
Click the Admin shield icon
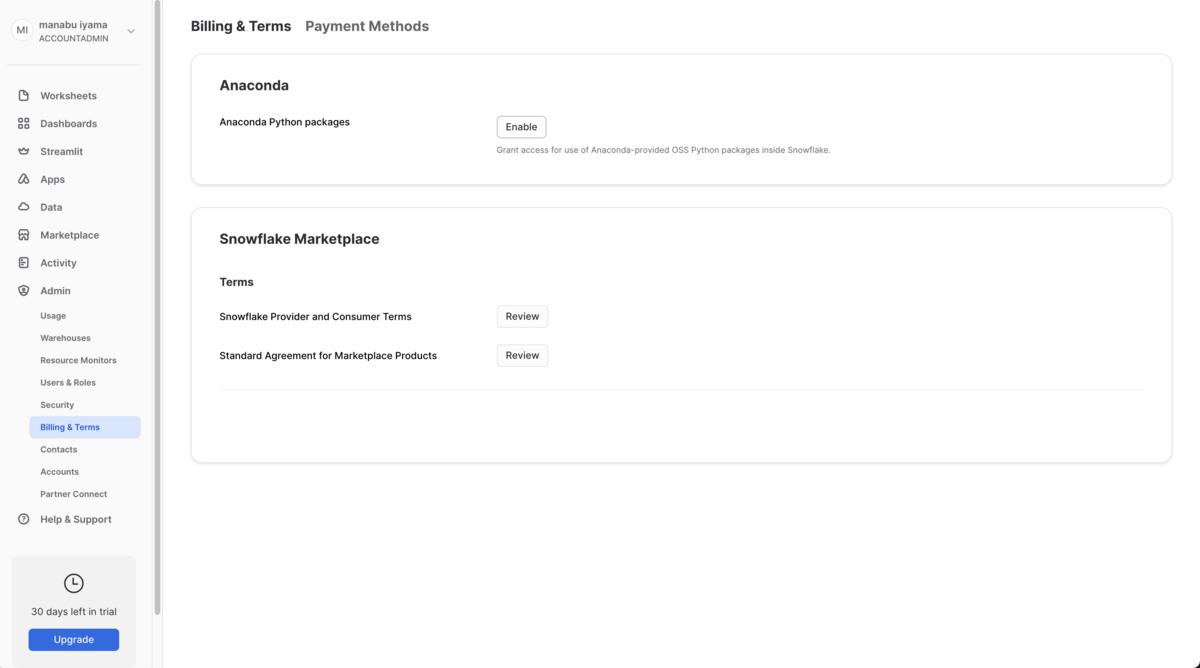point(24,291)
